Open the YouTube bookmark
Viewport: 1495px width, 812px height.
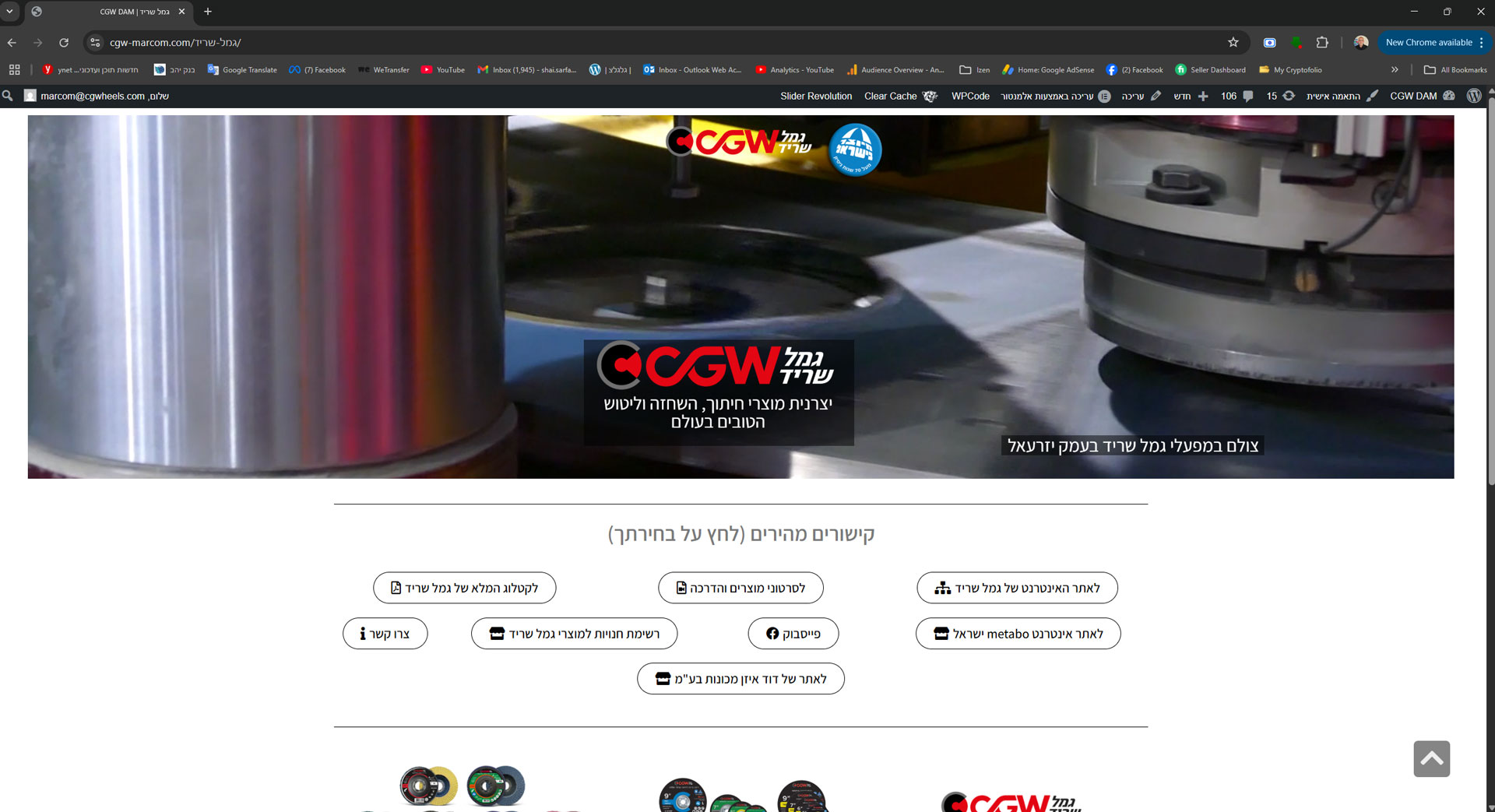click(443, 69)
